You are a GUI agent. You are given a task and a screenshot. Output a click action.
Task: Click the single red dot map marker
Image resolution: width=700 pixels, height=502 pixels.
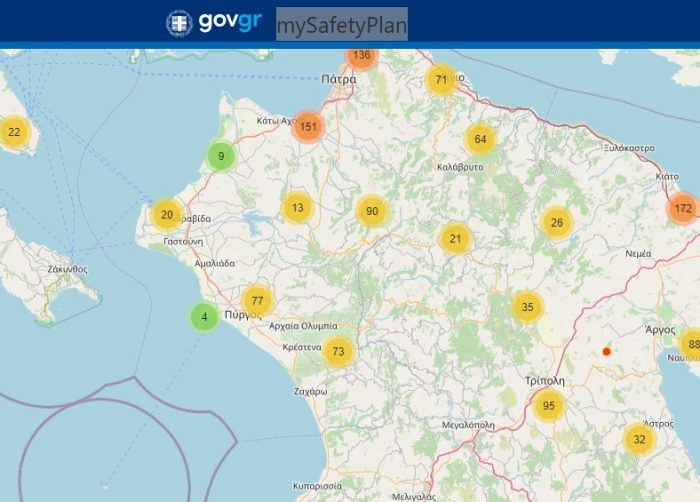pos(606,351)
